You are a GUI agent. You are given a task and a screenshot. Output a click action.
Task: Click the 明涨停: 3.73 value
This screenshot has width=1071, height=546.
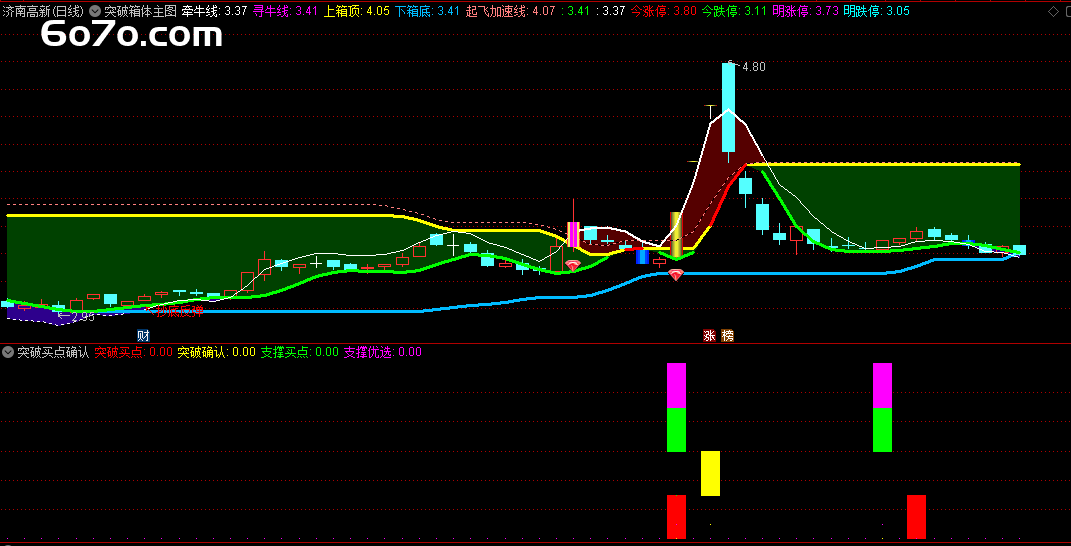(805, 11)
